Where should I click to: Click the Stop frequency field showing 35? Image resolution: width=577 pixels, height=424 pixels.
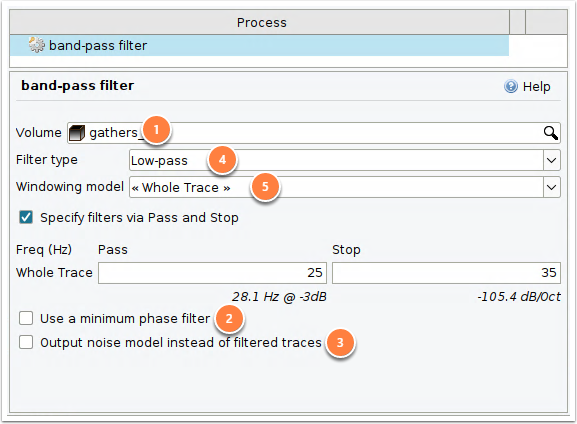[446, 273]
